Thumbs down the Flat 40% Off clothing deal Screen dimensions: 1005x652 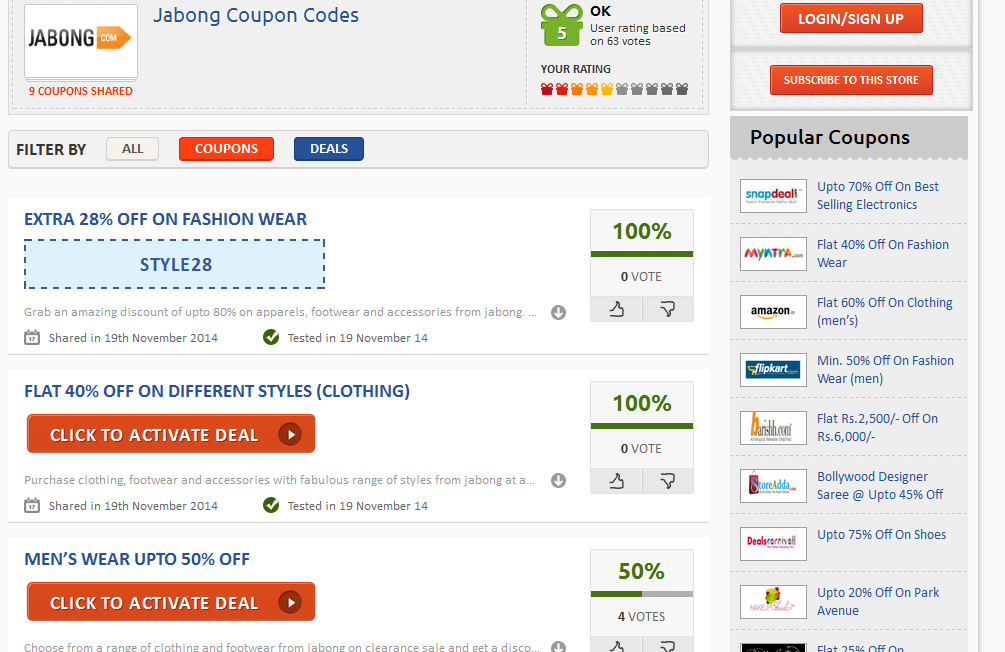668,481
